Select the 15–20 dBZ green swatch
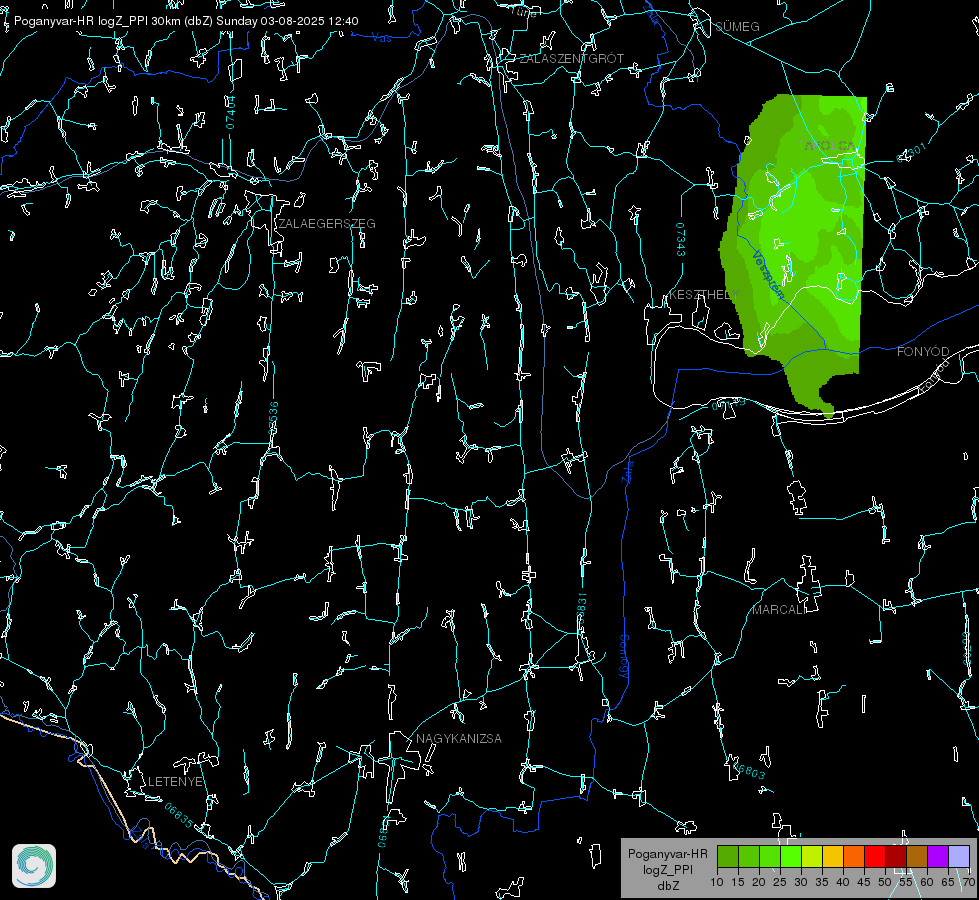Screen dimensions: 979x900 point(749,857)
